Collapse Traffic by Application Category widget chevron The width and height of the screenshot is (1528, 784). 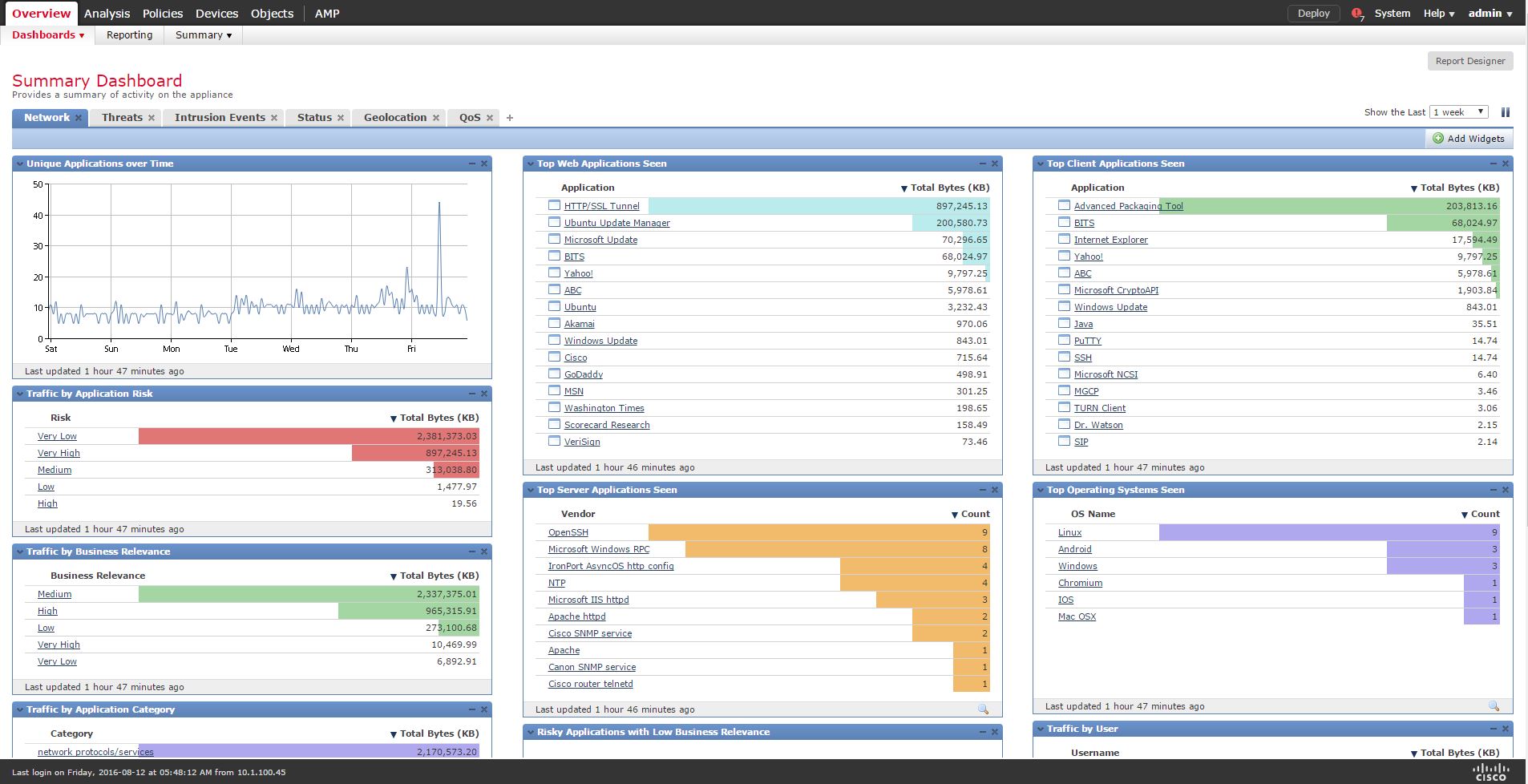20,709
